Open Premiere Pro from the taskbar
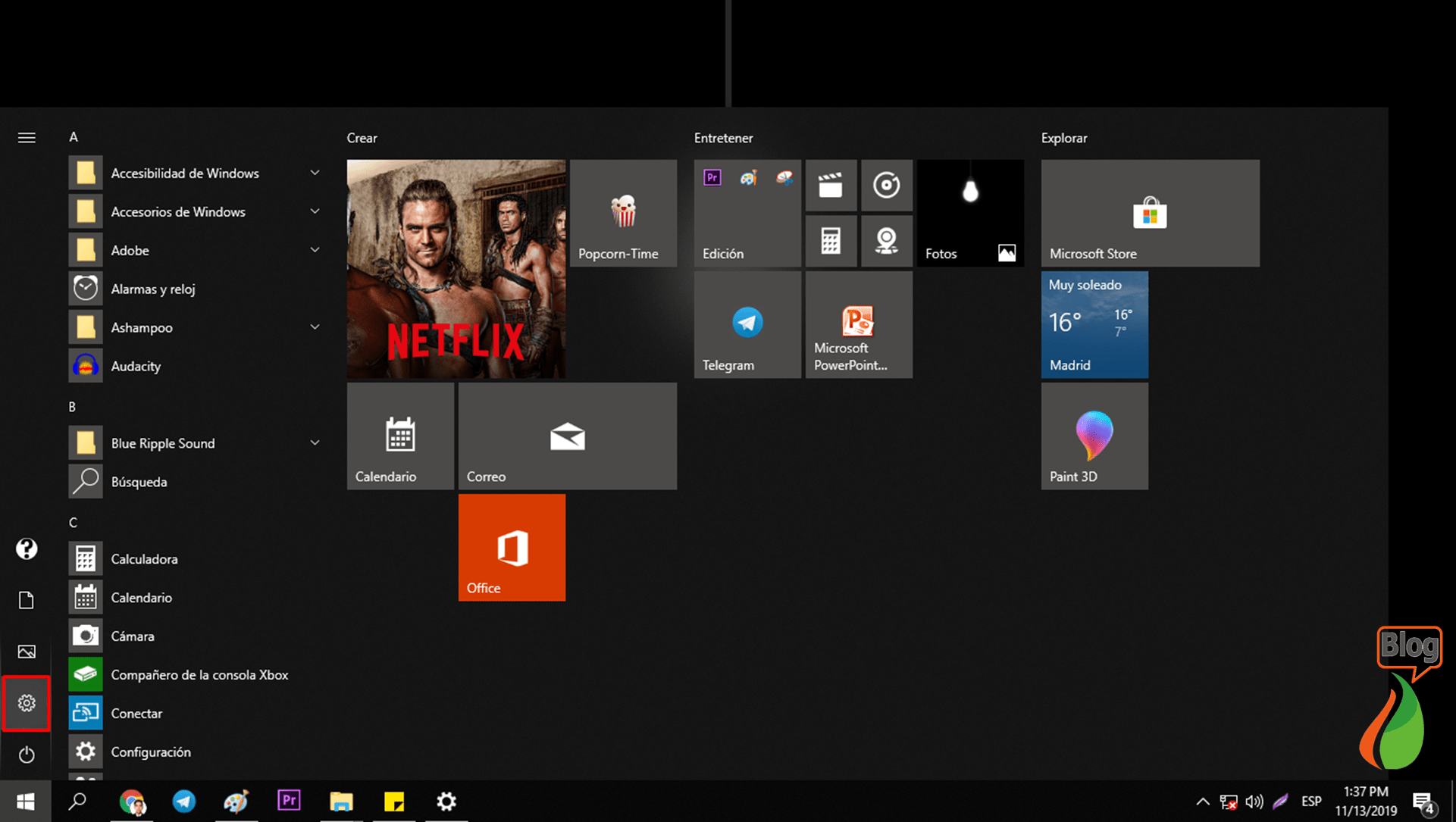This screenshot has width=1456, height=822. (x=289, y=801)
